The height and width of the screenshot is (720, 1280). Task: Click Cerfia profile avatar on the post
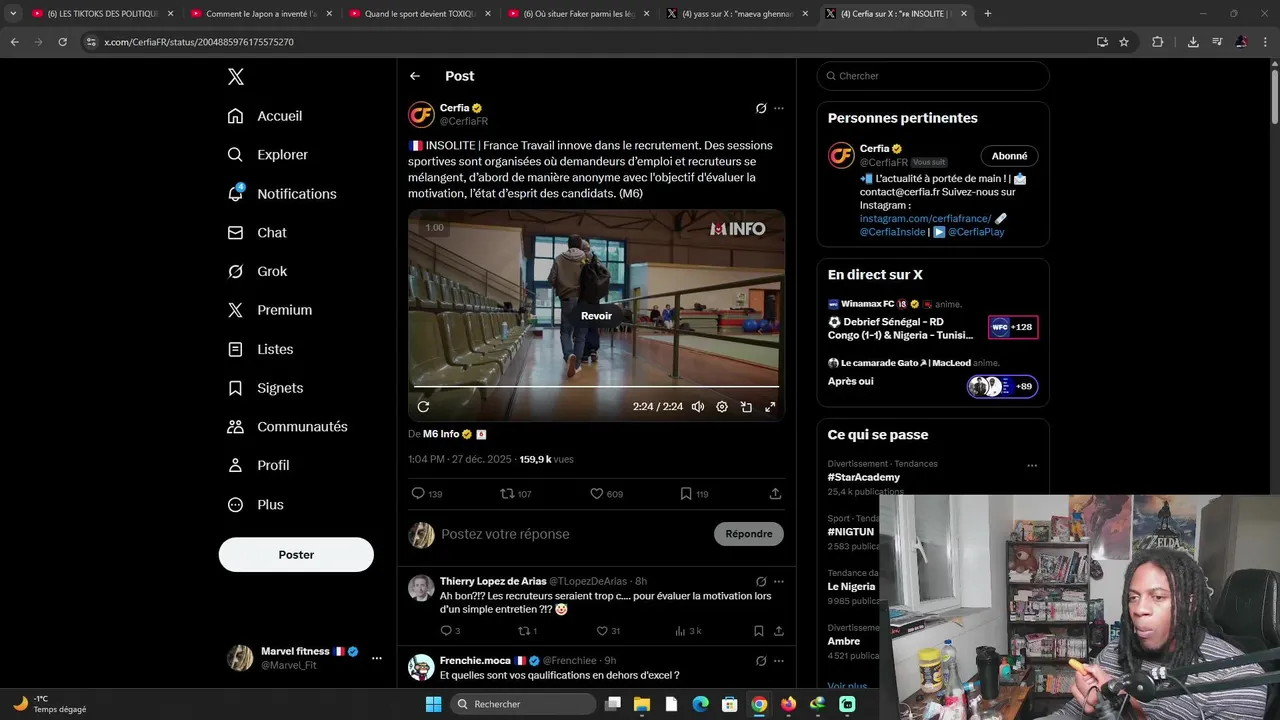tap(421, 115)
